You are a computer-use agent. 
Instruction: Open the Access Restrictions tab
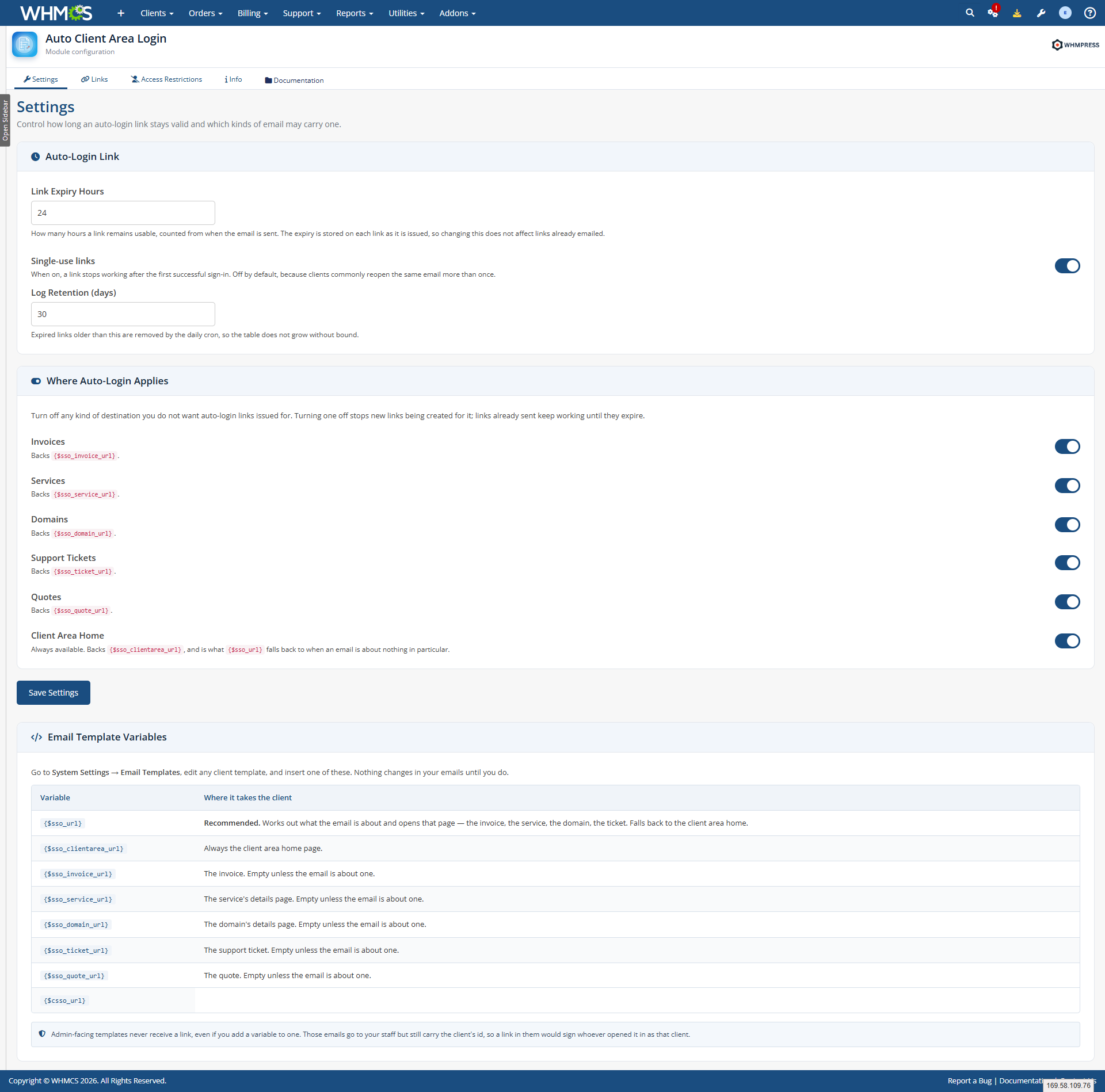click(x=166, y=79)
